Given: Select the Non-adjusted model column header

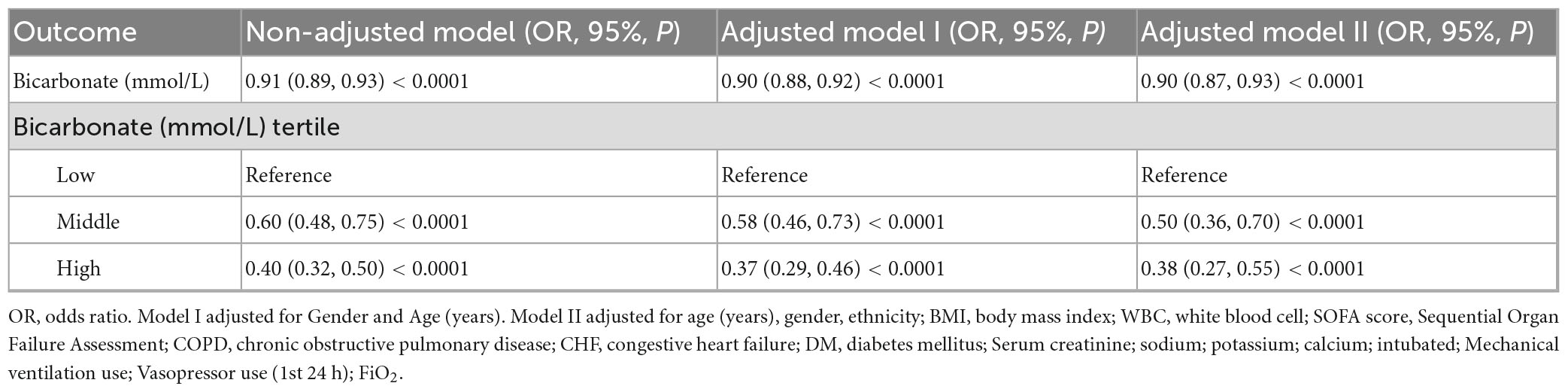Looking at the screenshot, I should click(x=463, y=32).
